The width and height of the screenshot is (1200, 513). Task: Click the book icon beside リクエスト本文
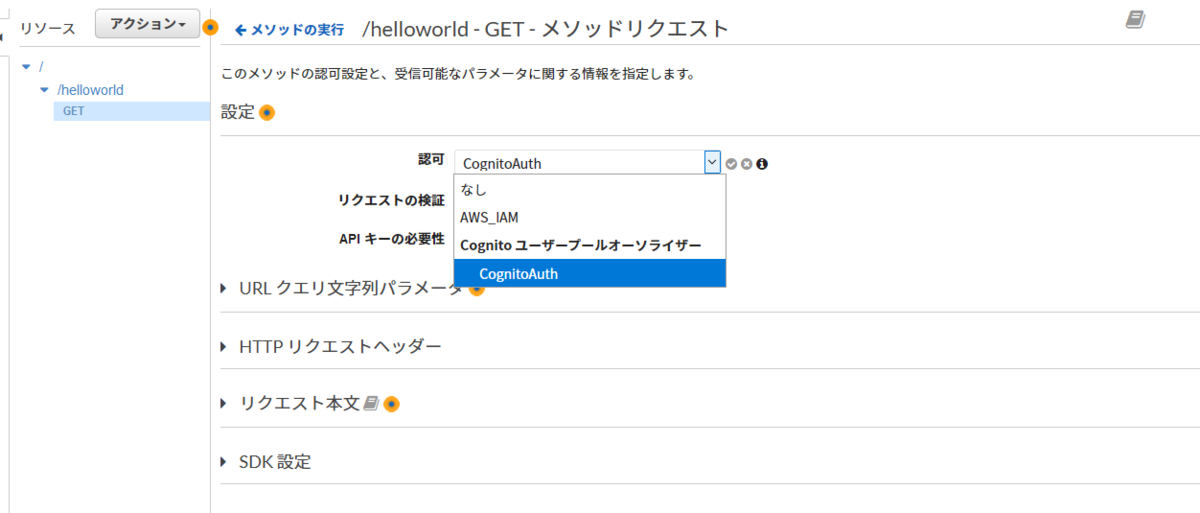(371, 403)
